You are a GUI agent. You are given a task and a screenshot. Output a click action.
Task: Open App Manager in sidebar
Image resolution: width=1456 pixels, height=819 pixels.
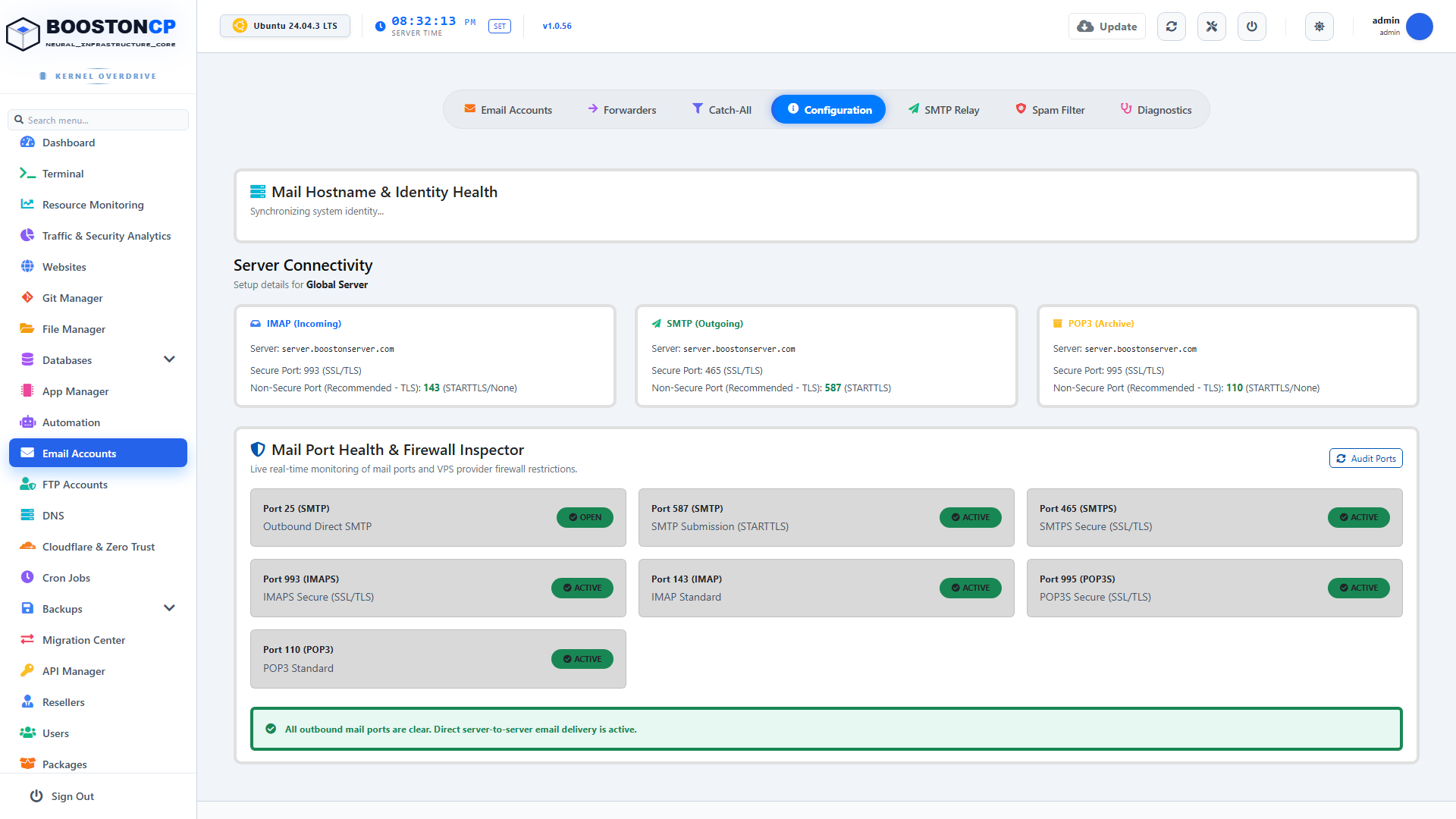coord(98,391)
